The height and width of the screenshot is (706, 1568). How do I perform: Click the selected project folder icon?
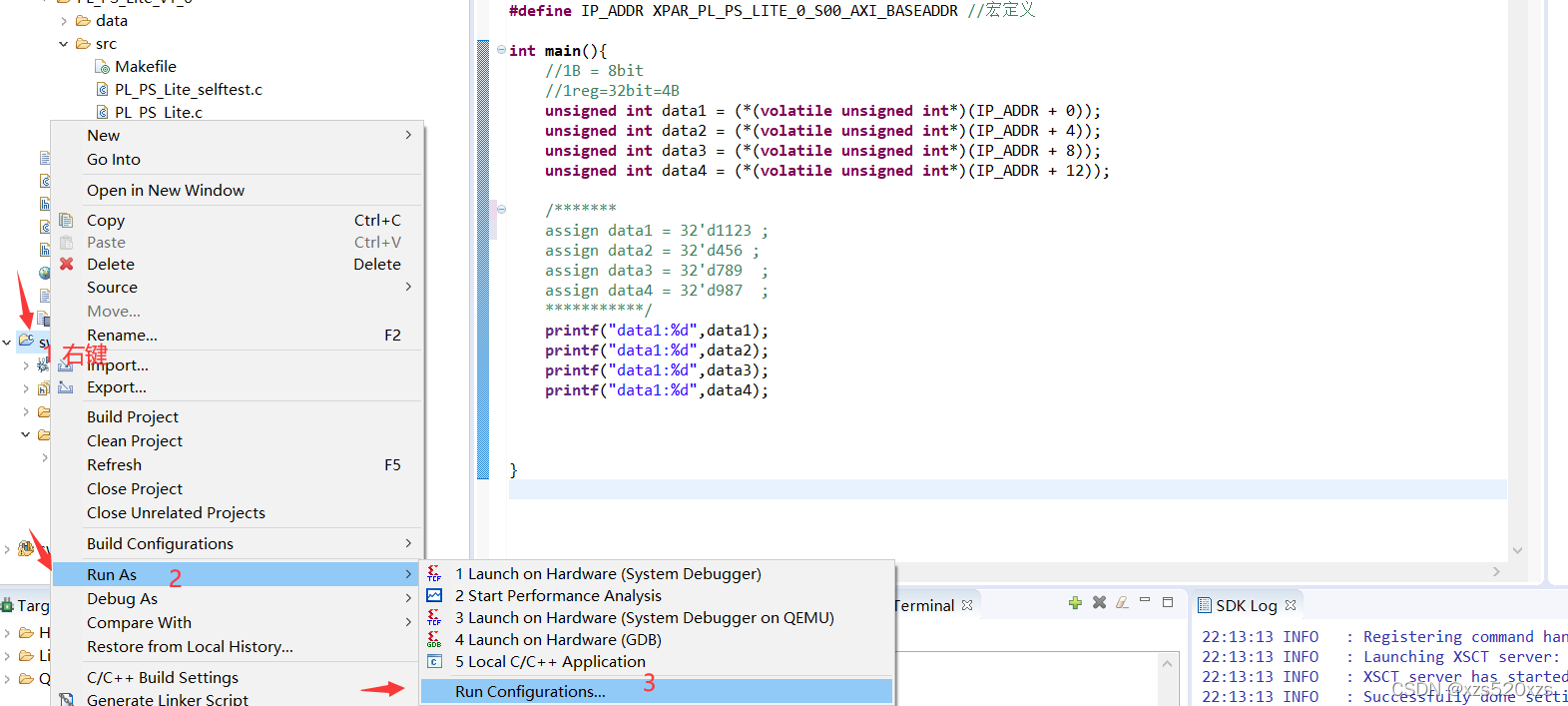26,341
